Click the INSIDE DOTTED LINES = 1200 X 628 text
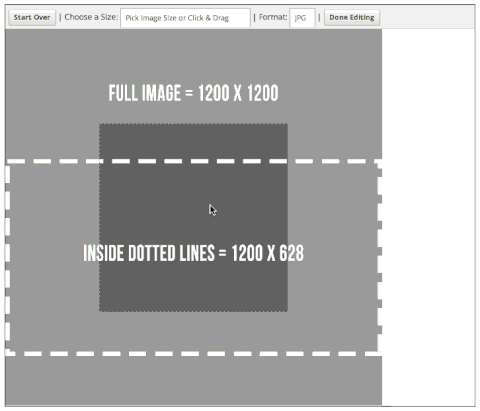Viewport: 480px width, 411px height. click(193, 253)
